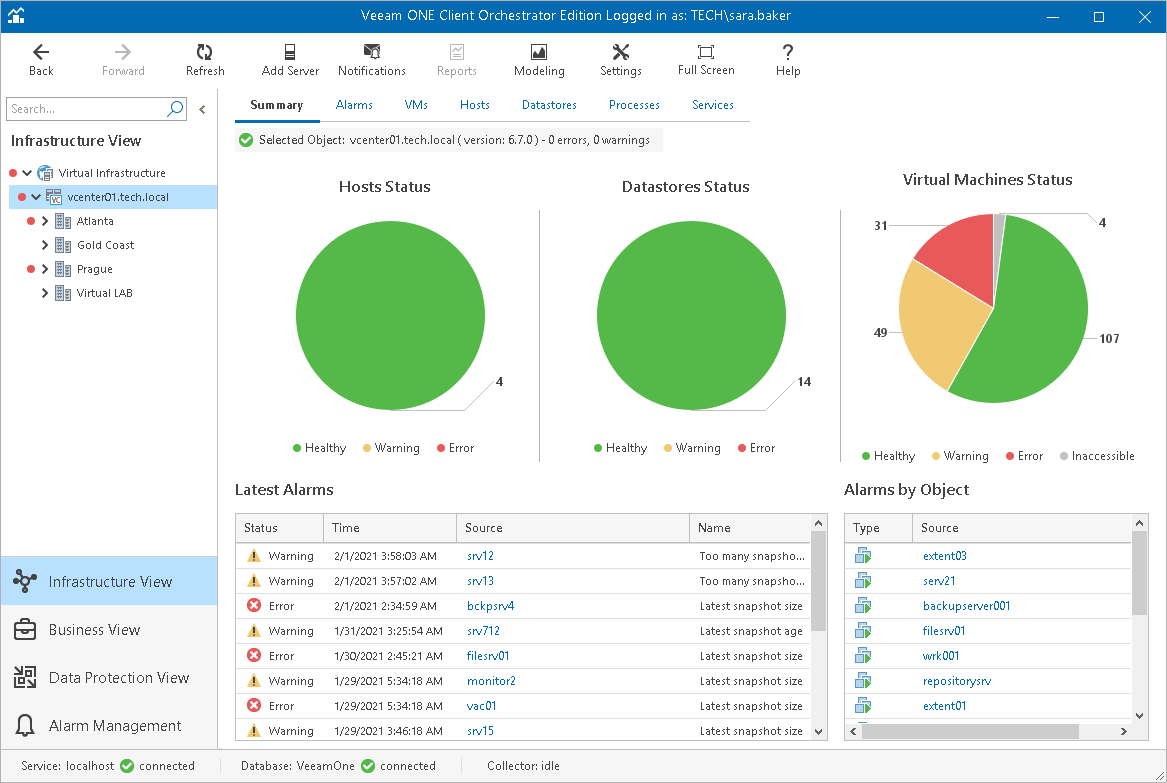Click the database connected check icon
The height and width of the screenshot is (783, 1167).
pos(368,766)
